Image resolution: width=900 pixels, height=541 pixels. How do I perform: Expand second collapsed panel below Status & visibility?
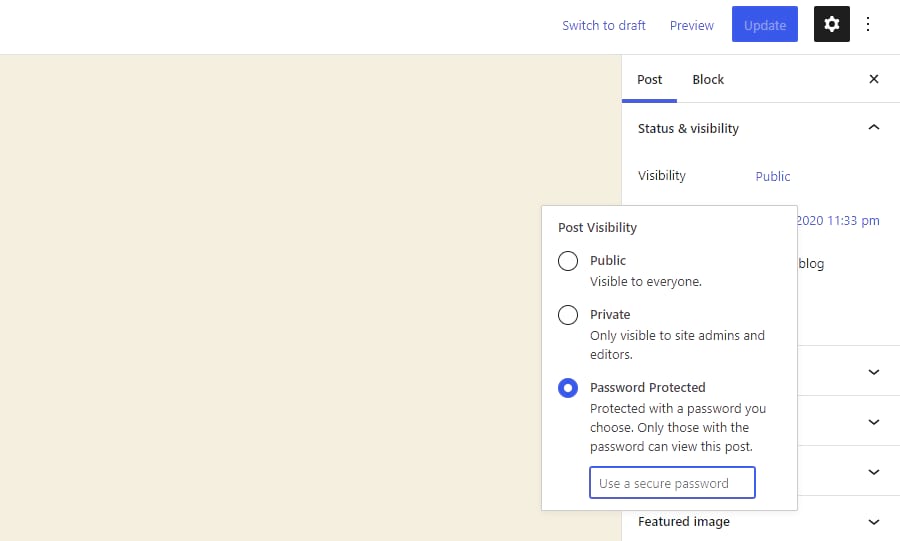pyautogui.click(x=873, y=421)
